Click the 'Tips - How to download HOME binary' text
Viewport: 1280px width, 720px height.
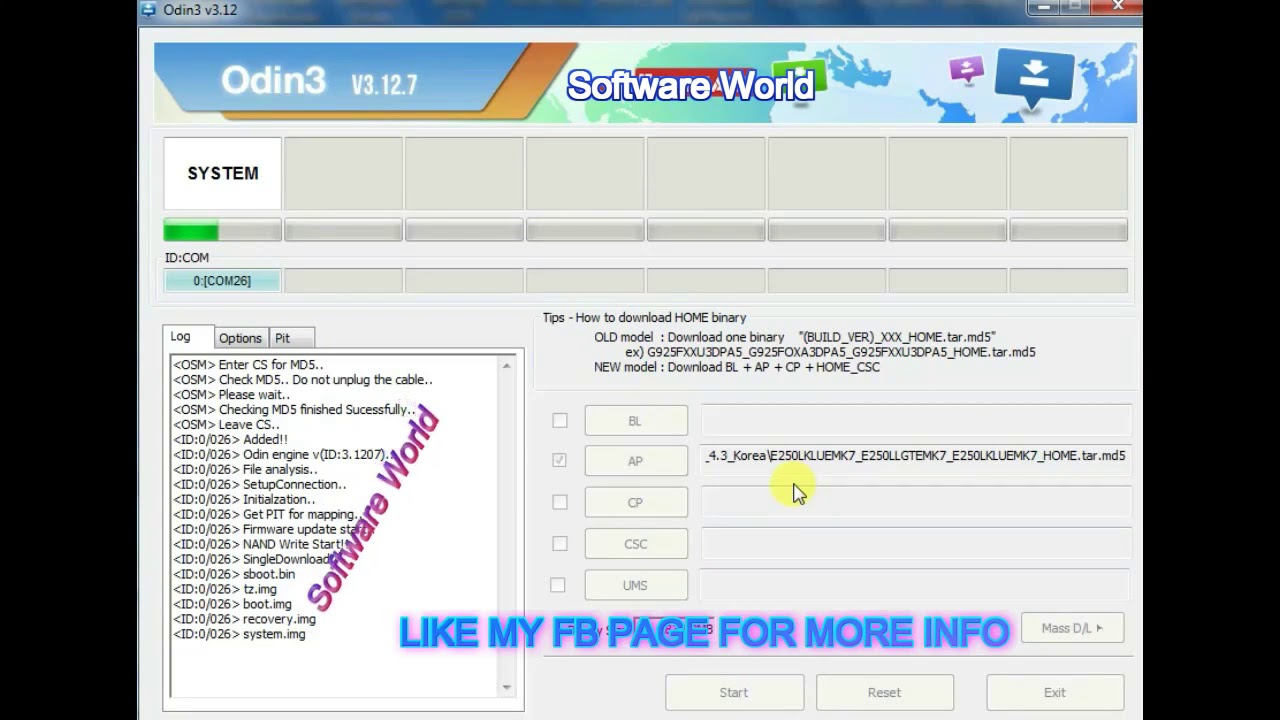[645, 318]
